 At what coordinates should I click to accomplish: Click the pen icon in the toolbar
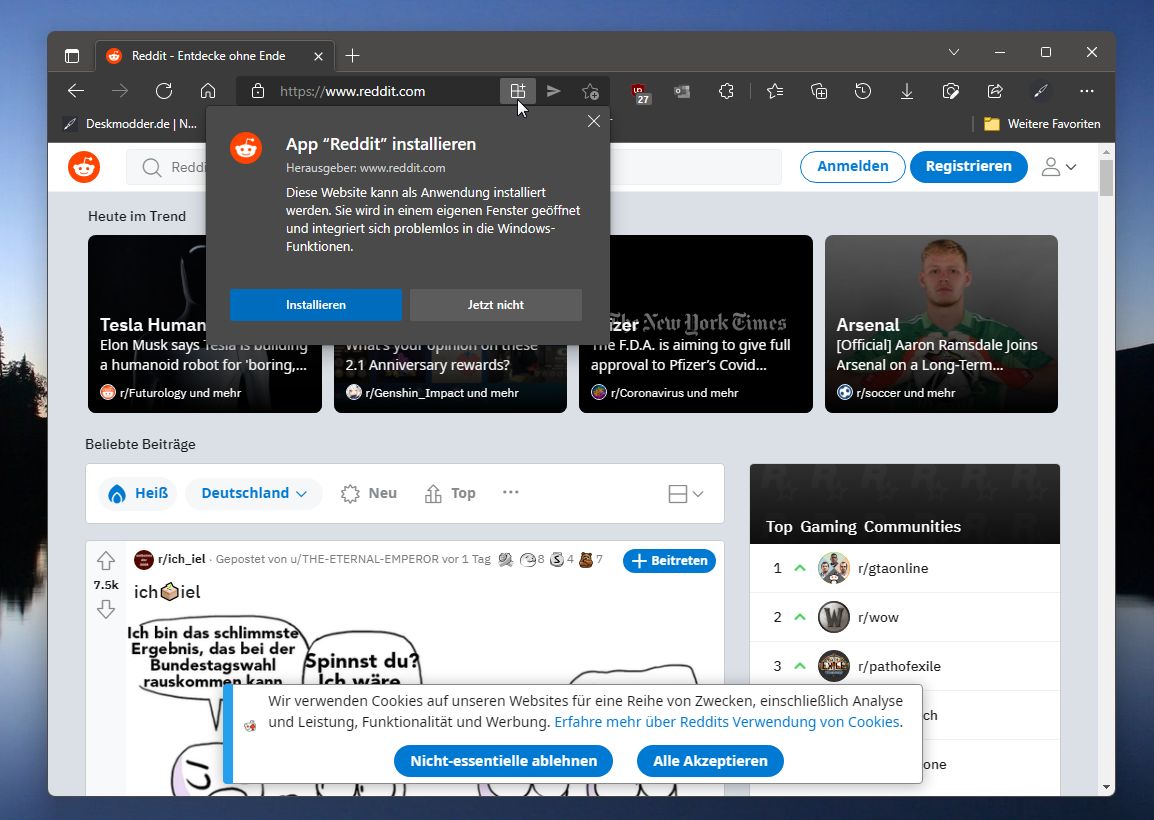coord(1040,91)
